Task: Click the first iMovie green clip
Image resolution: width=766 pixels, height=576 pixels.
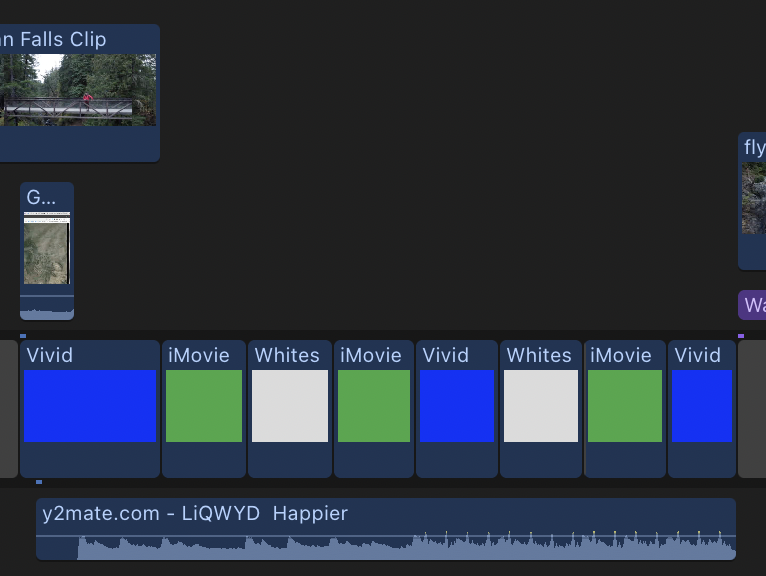Action: pyautogui.click(x=204, y=406)
